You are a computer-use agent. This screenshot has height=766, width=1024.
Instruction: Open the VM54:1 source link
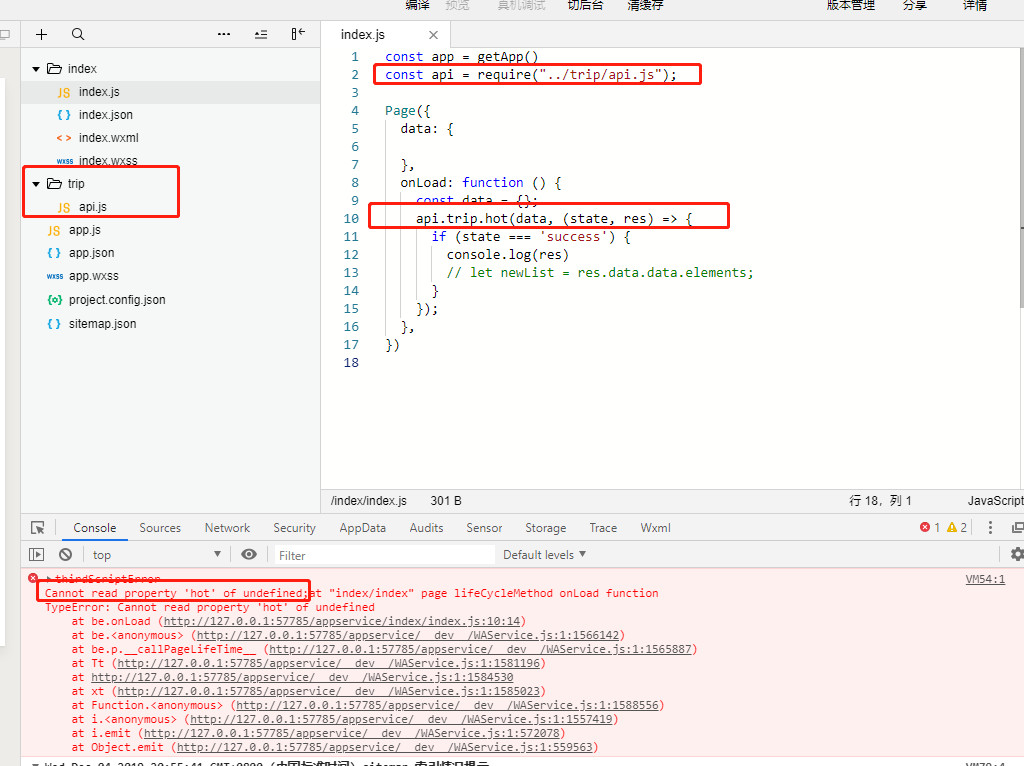[x=985, y=579]
